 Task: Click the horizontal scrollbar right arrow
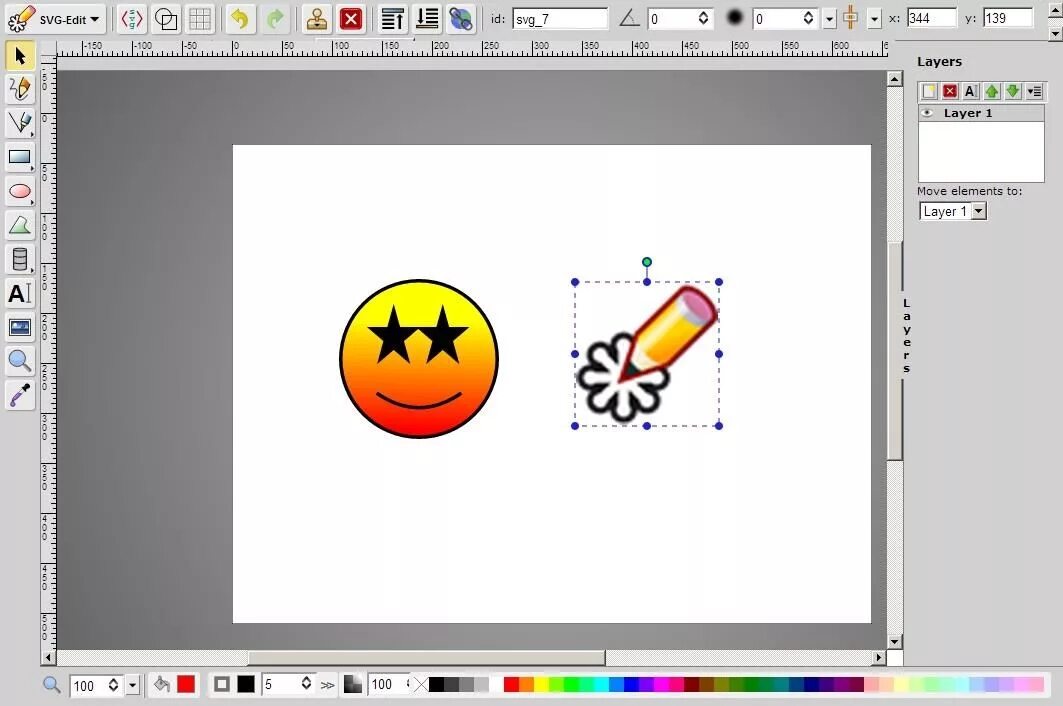coord(879,657)
